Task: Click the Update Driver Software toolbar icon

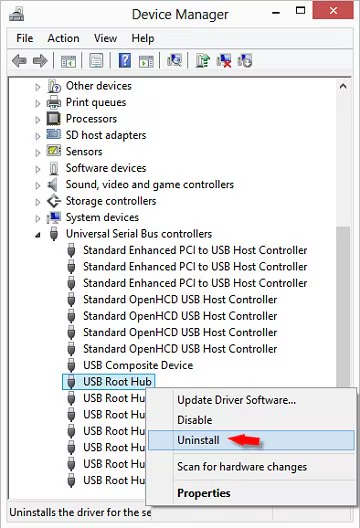Action: click(203, 61)
